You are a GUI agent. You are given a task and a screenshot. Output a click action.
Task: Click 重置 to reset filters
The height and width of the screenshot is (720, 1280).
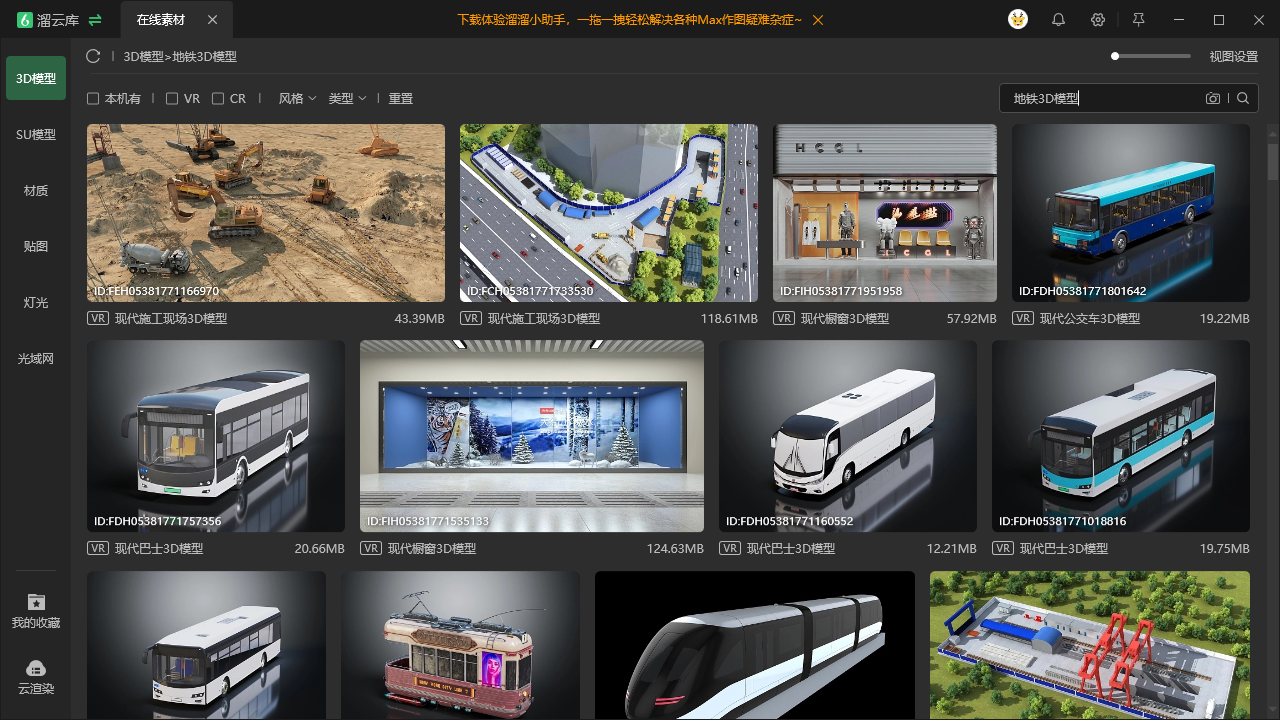pos(401,99)
